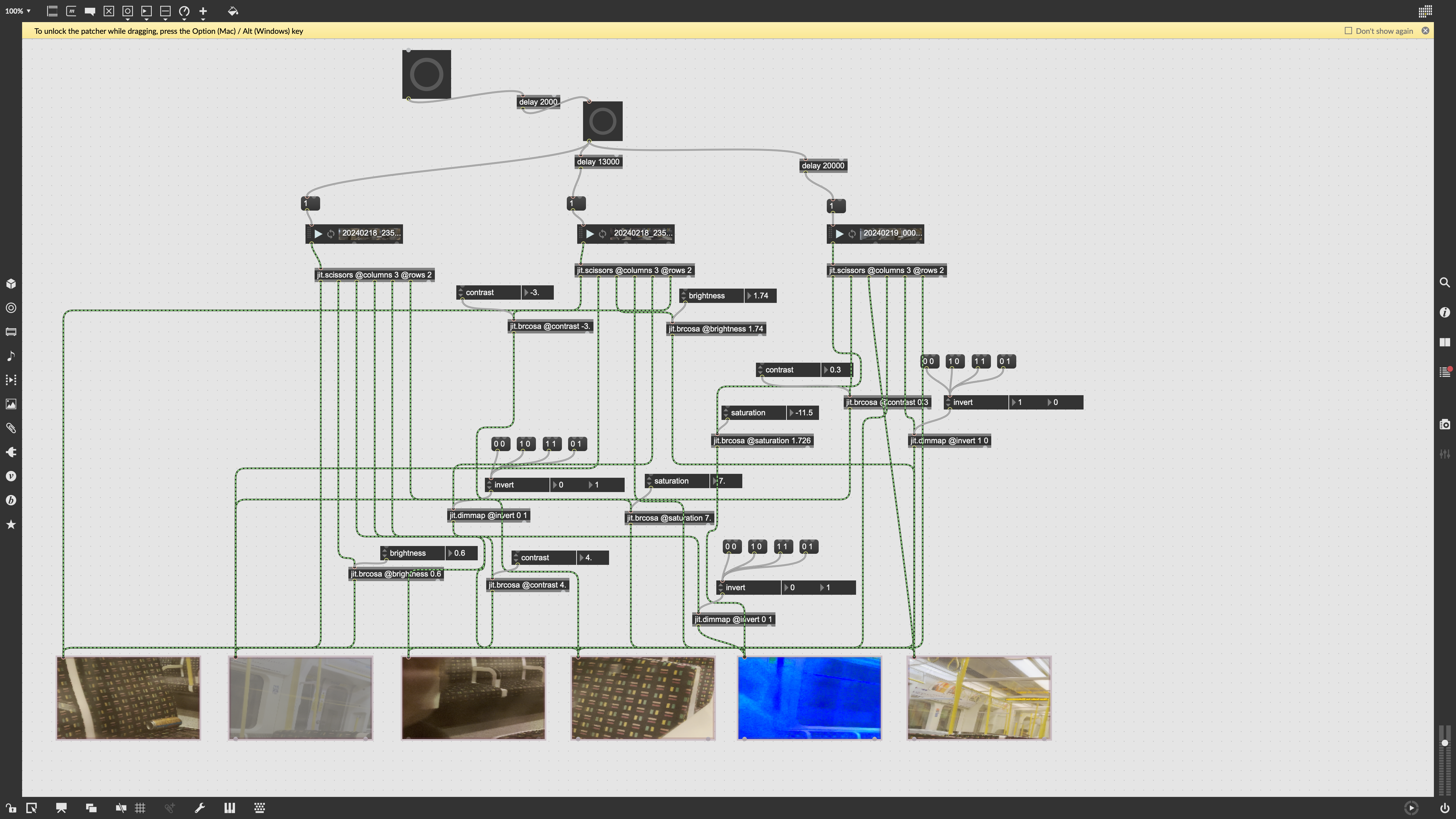Screen dimensions: 1456x819
Task: Open the format paint bucket palette
Action: pos(233,11)
